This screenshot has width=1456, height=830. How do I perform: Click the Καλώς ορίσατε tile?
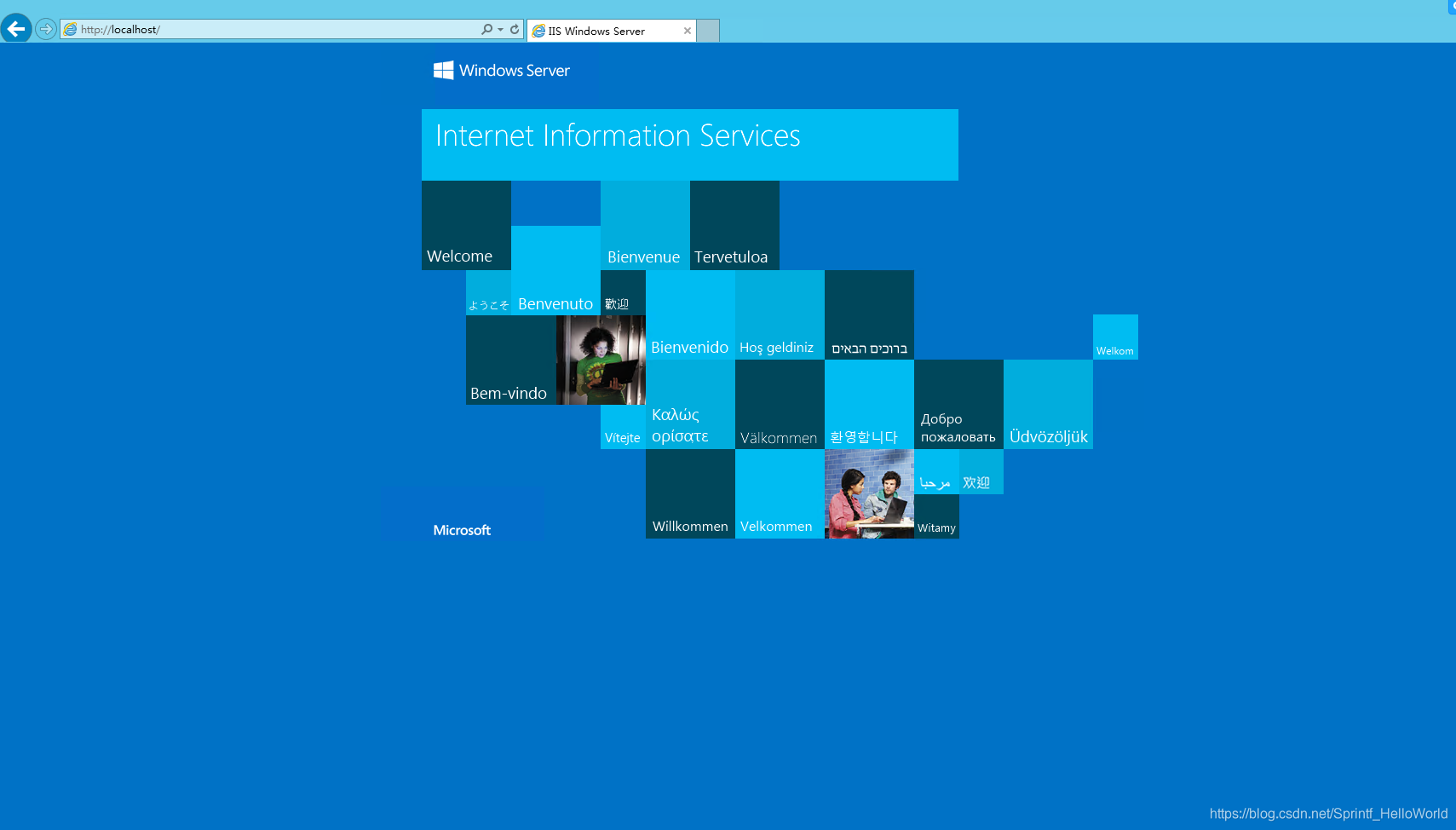(690, 404)
